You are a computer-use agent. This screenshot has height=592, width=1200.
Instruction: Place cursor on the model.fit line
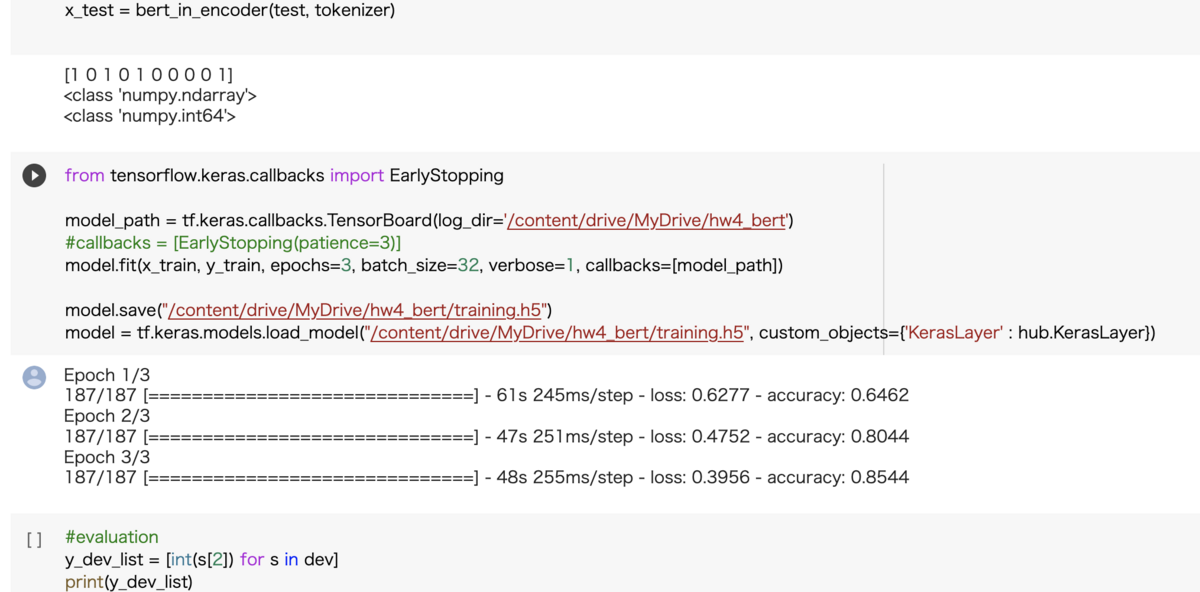pos(424,266)
